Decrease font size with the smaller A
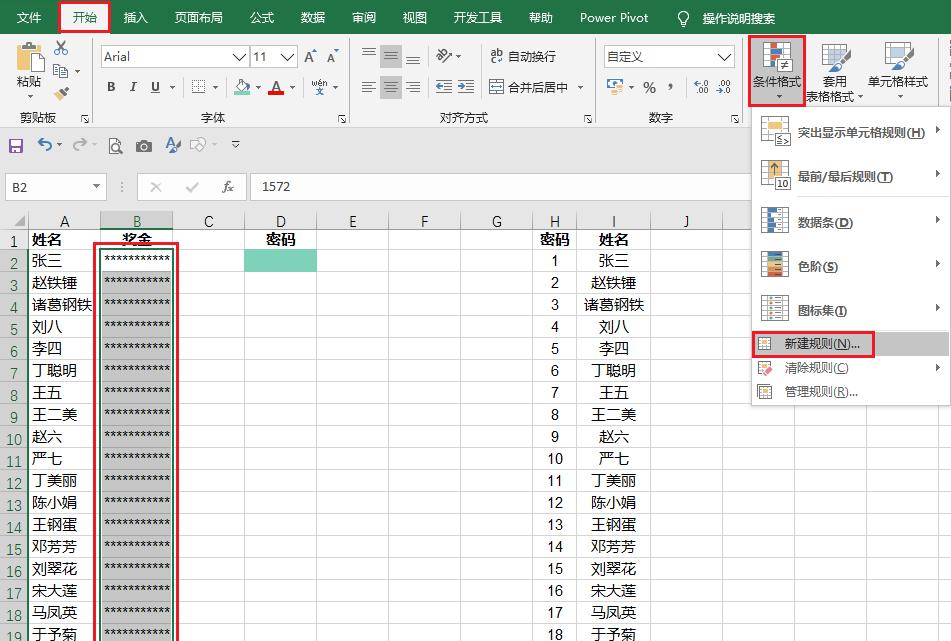Screen dimensions: 951x641 click(x=332, y=57)
